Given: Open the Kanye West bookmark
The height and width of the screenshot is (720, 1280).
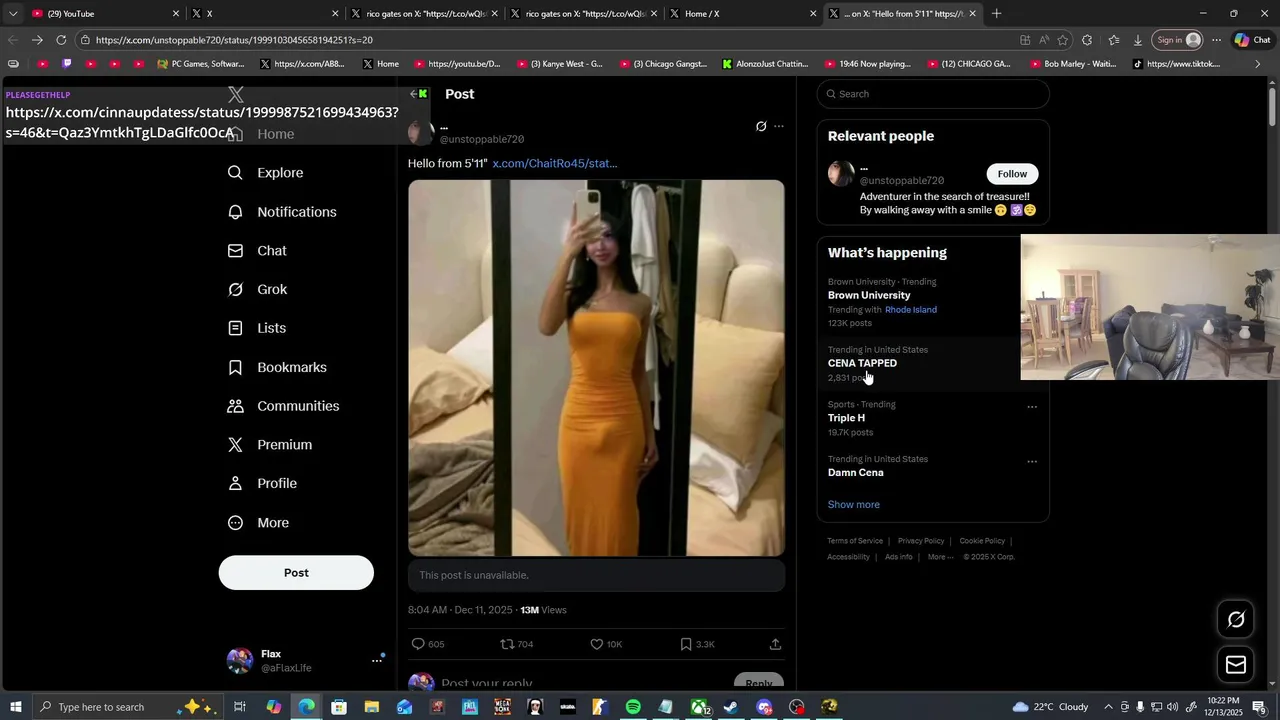Looking at the screenshot, I should 560,64.
